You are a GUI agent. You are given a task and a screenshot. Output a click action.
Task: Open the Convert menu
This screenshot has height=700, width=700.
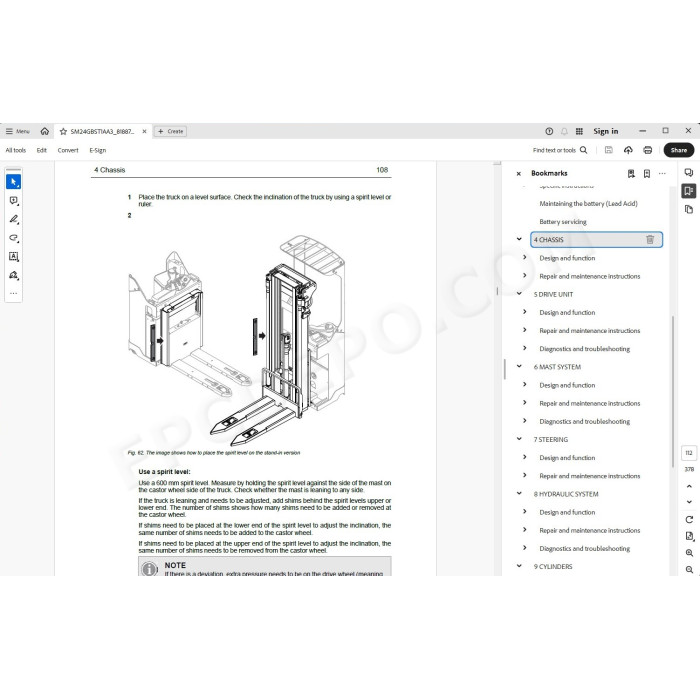68,150
